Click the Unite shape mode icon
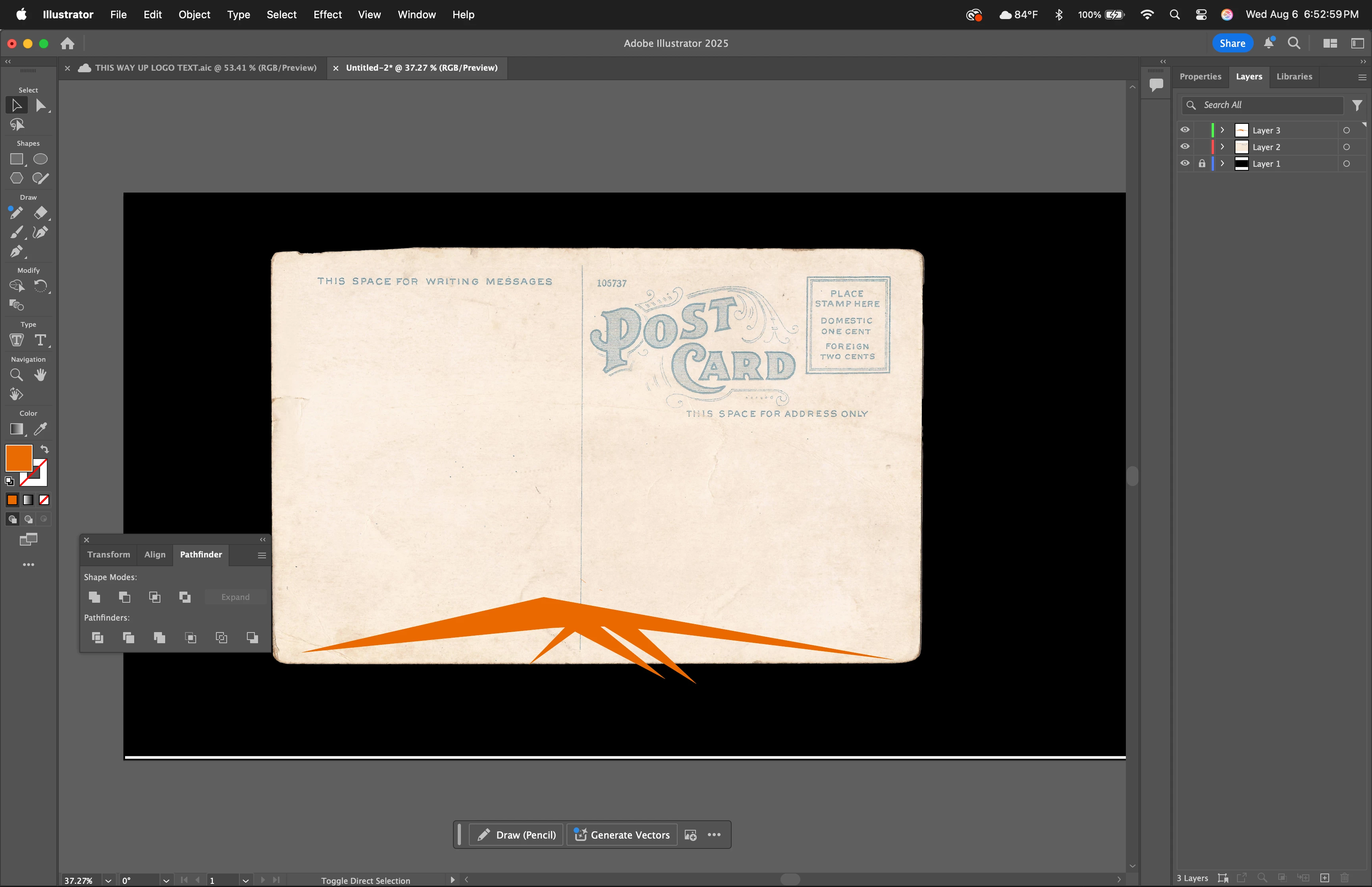The image size is (1372, 887). point(94,597)
